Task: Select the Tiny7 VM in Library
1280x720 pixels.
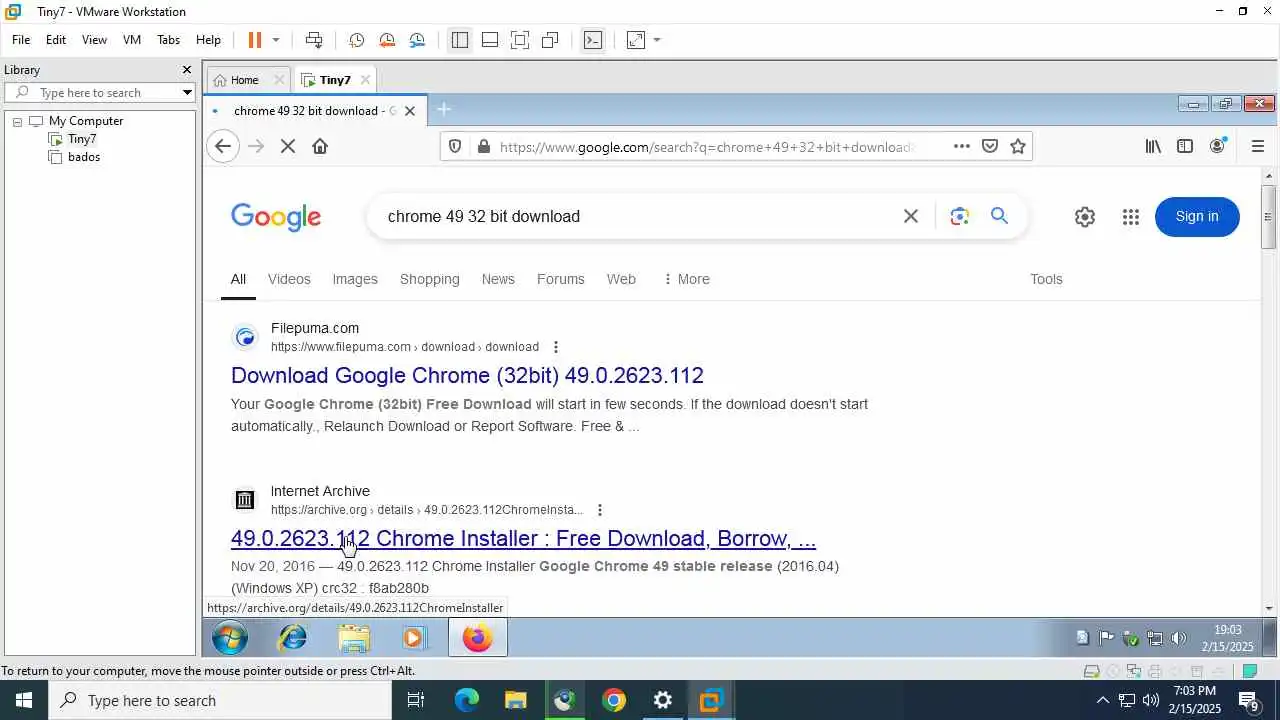Action: (x=82, y=139)
